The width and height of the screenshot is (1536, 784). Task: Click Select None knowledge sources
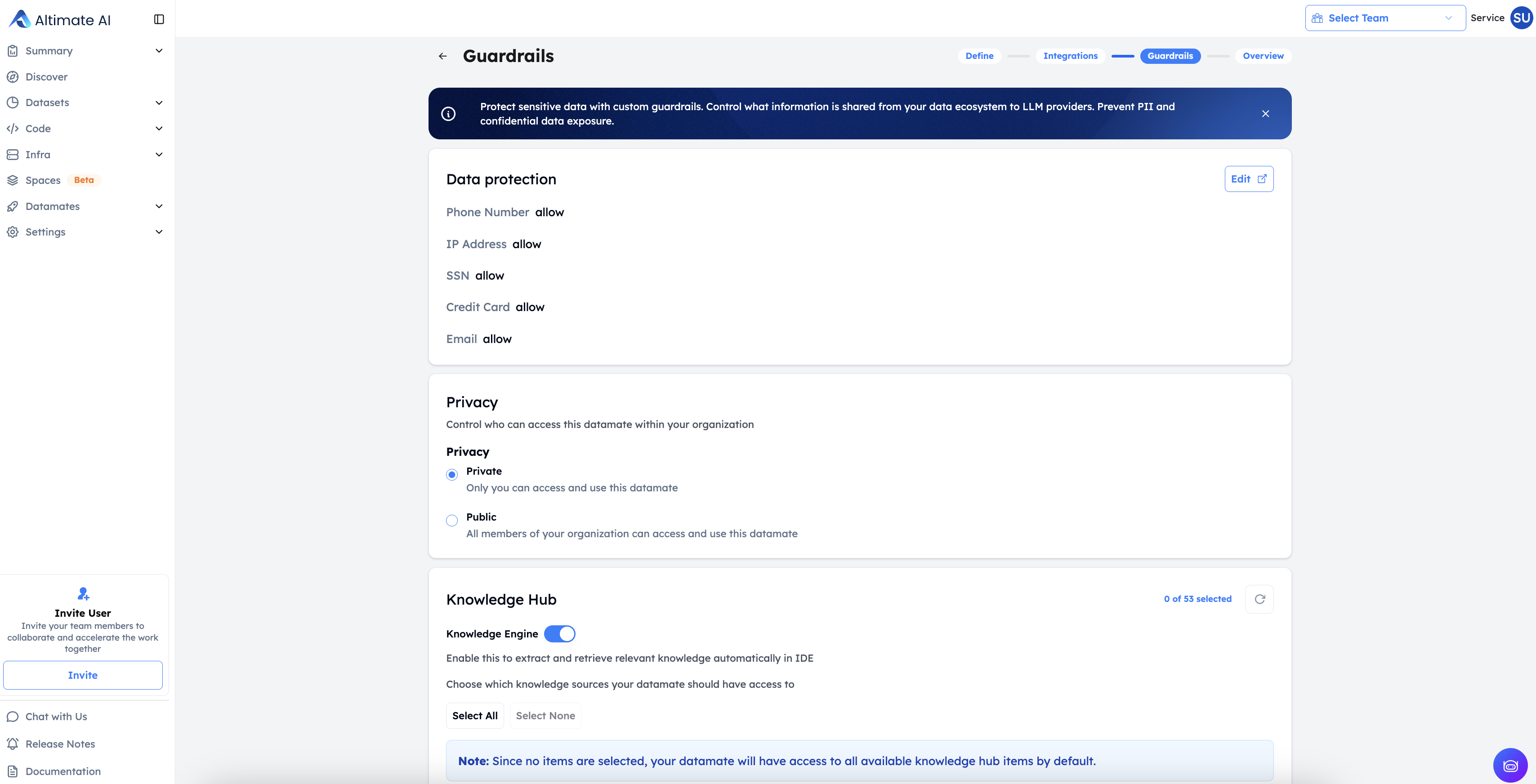tap(545, 716)
